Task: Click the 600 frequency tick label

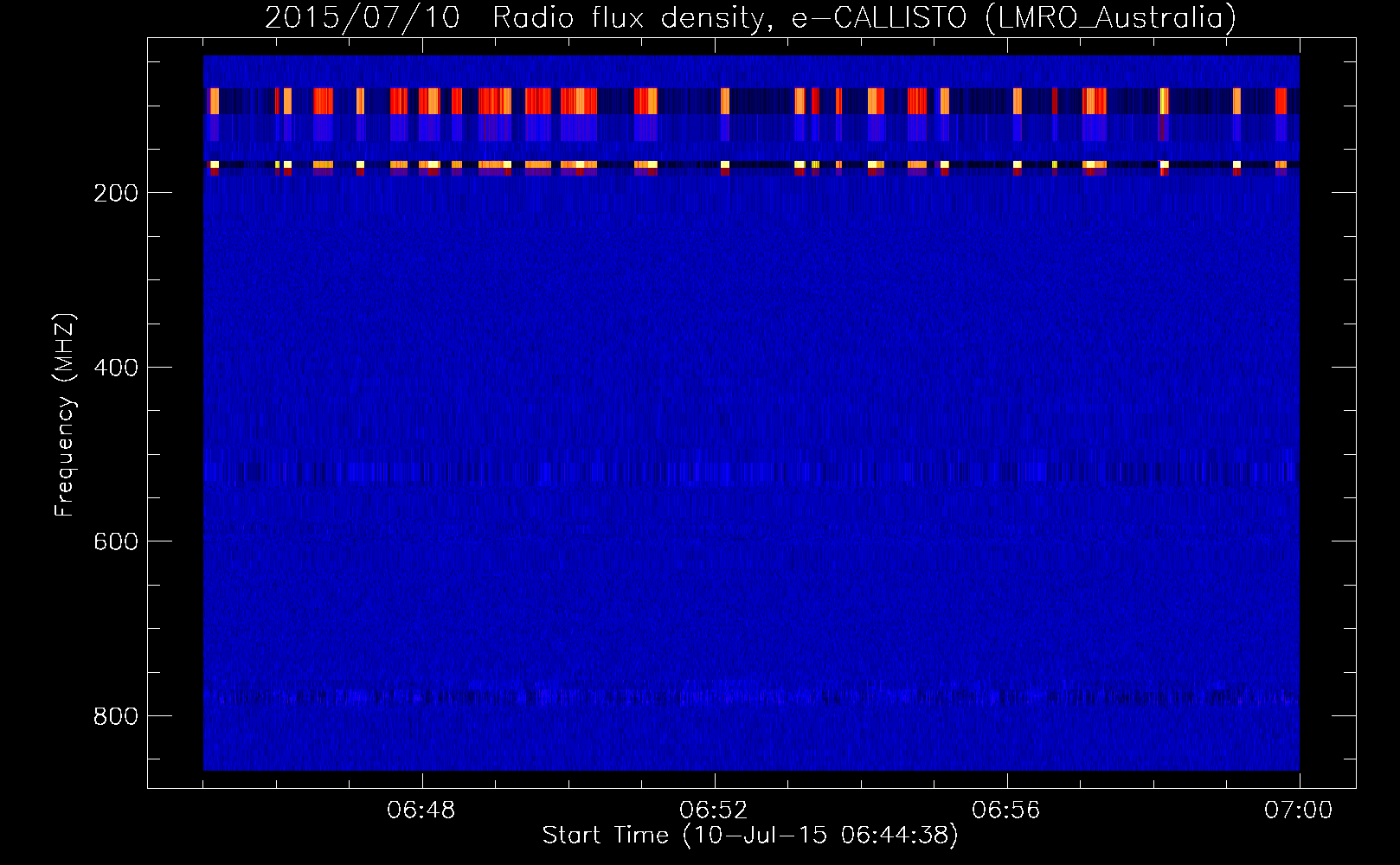Action: pyautogui.click(x=116, y=541)
